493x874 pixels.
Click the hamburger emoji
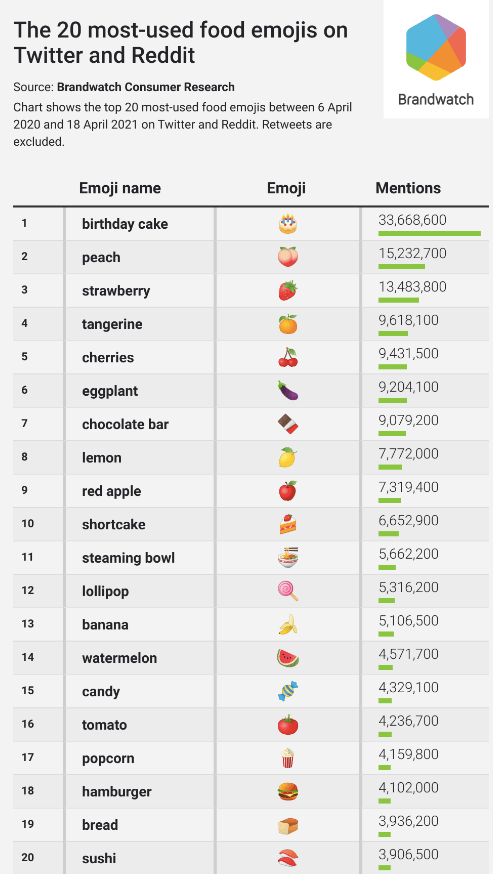tap(288, 792)
